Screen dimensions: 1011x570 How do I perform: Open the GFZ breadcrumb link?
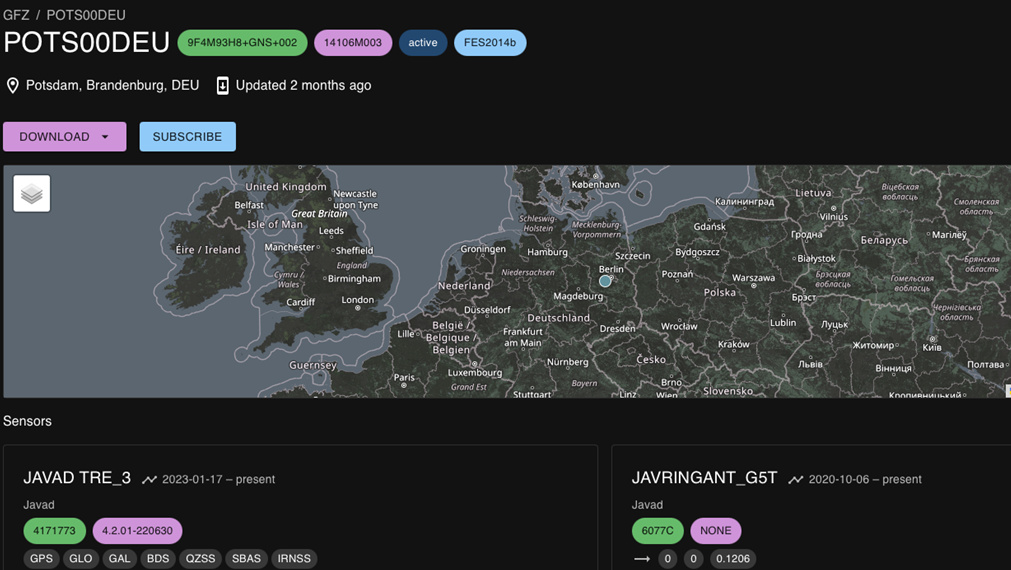pos(16,15)
